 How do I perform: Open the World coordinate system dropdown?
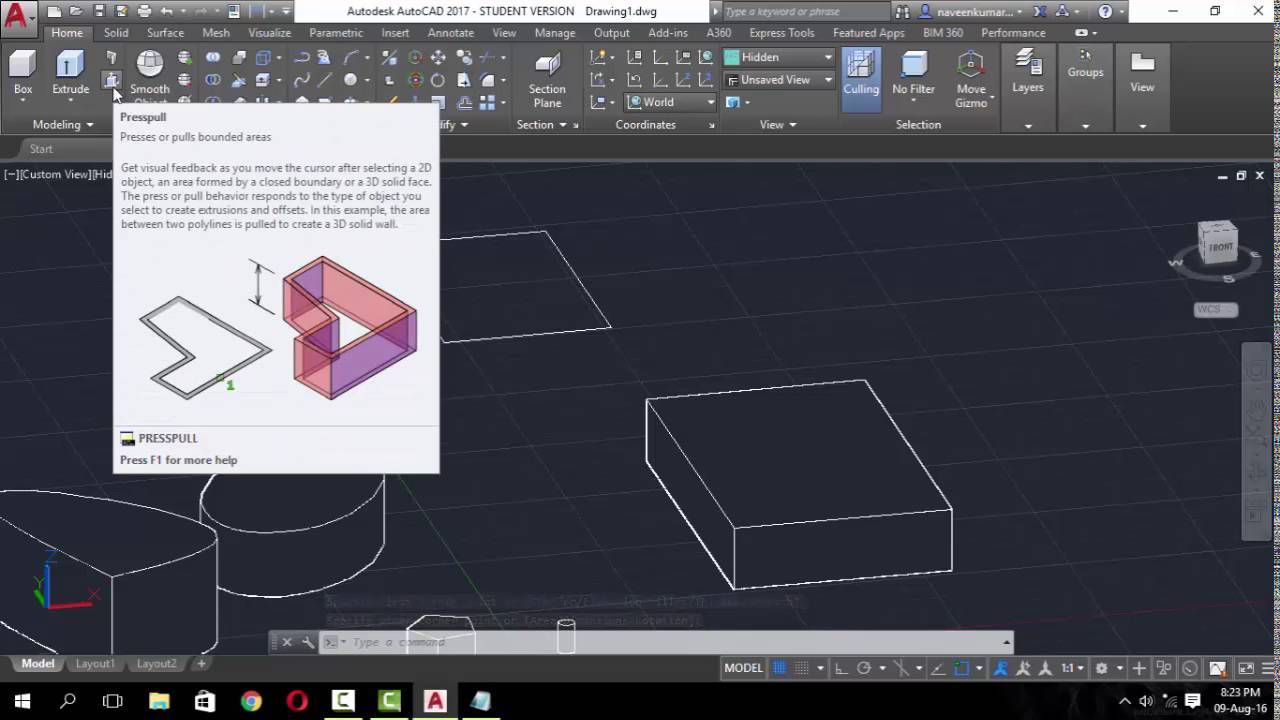(x=670, y=102)
